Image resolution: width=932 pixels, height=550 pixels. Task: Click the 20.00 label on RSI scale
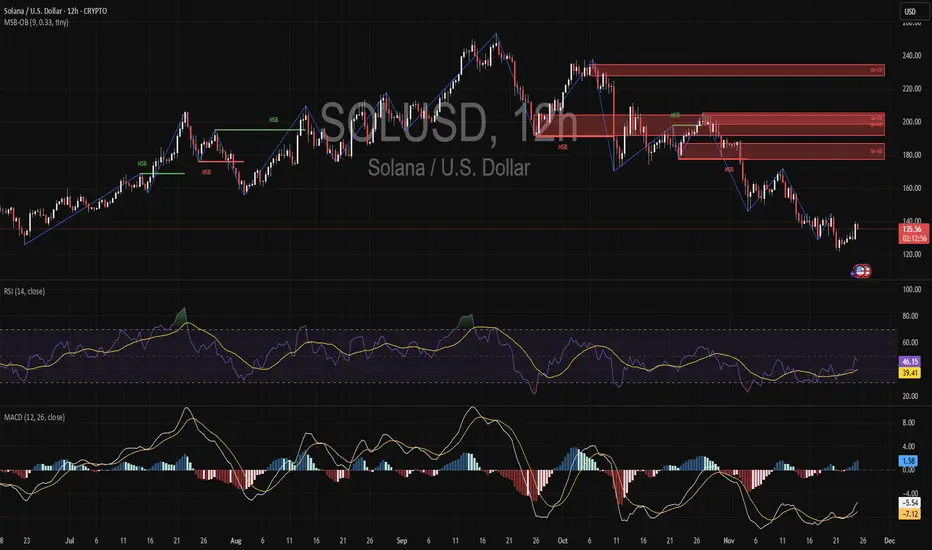tap(912, 396)
